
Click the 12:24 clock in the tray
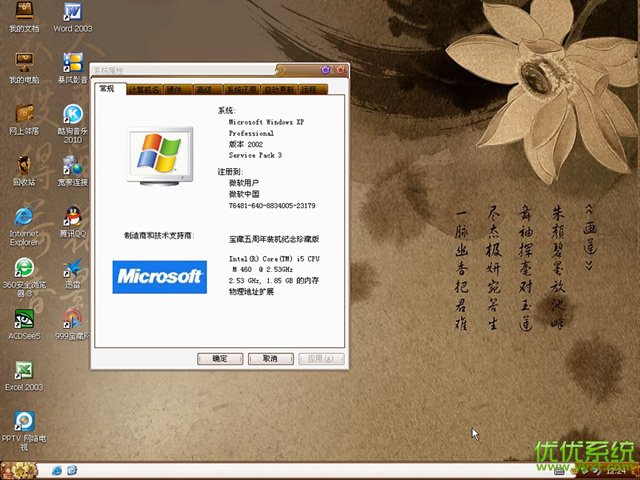pos(616,471)
